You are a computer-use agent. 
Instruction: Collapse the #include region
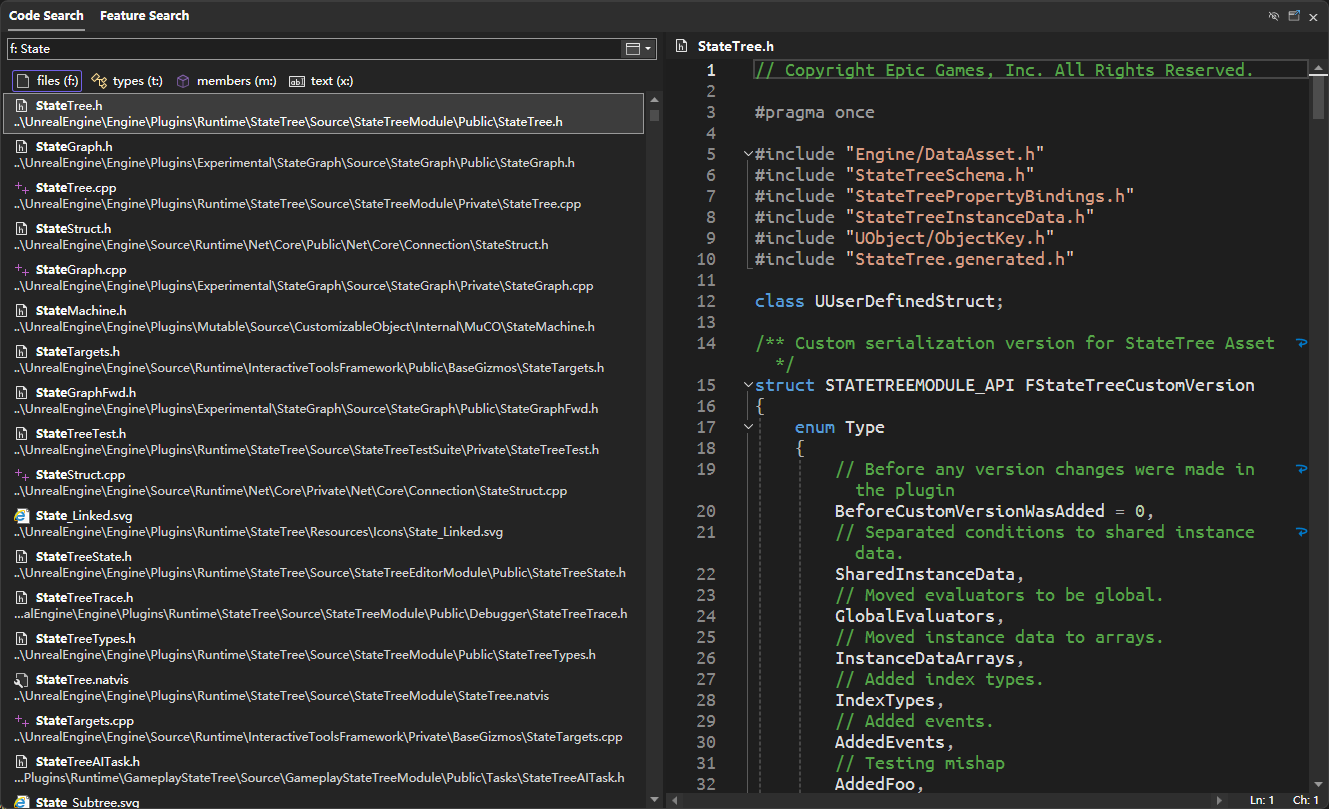tap(748, 155)
